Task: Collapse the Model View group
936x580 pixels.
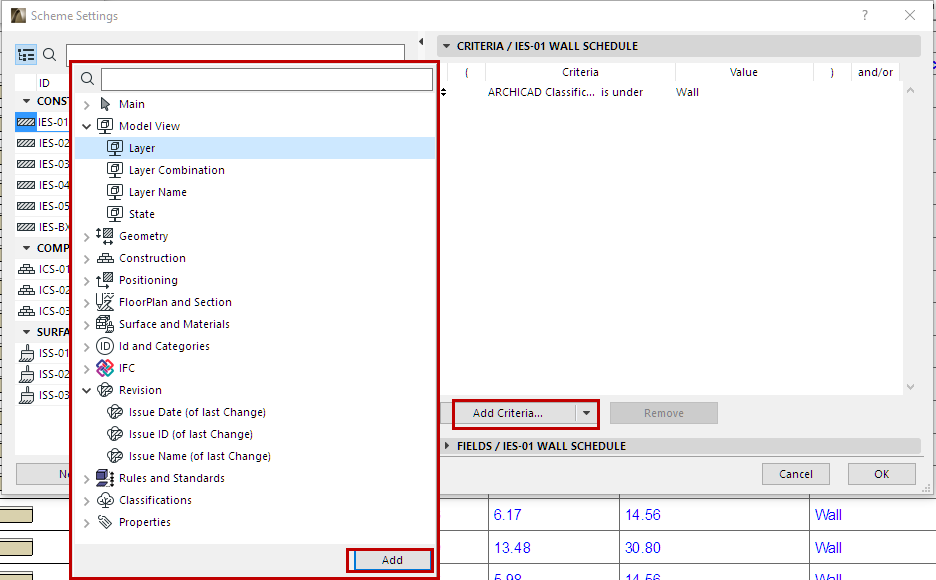Action: coord(87,127)
